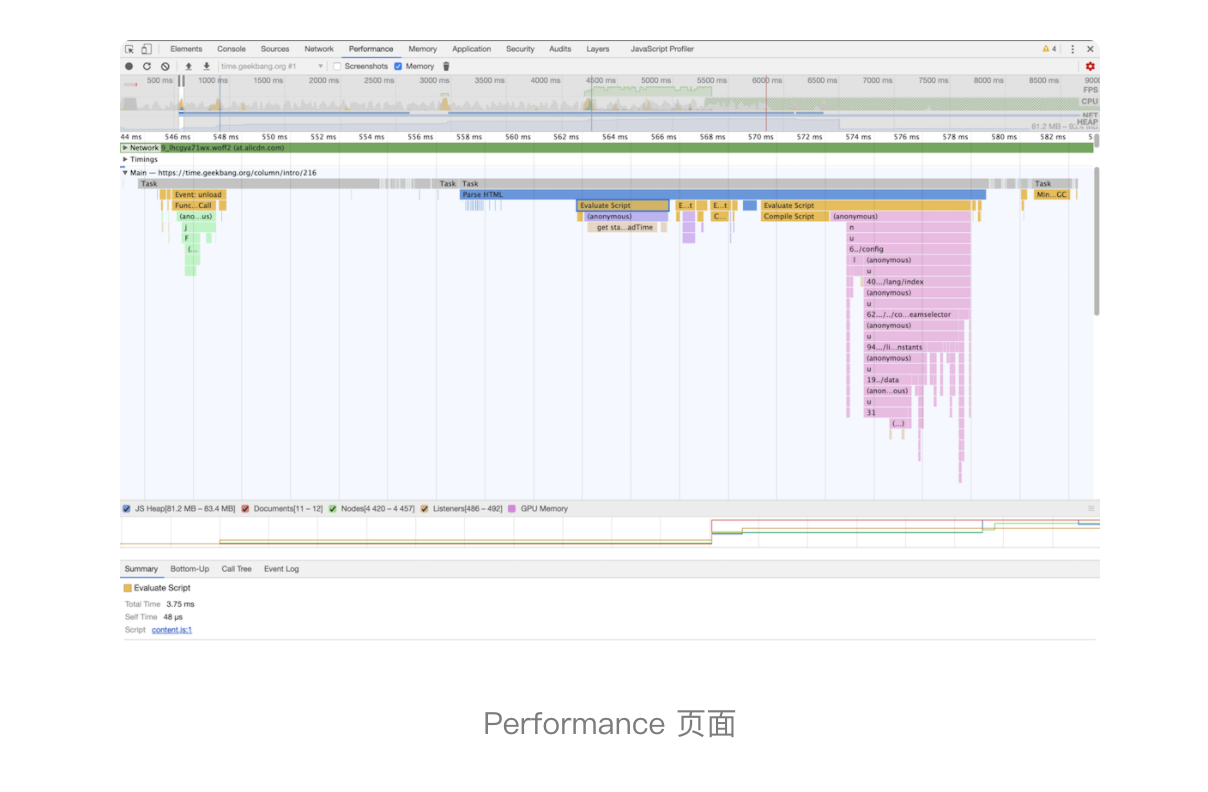This screenshot has width=1208, height=792.
Task: Click the network request 9_lhcgya71wx.woff2 bar
Action: coord(627,148)
